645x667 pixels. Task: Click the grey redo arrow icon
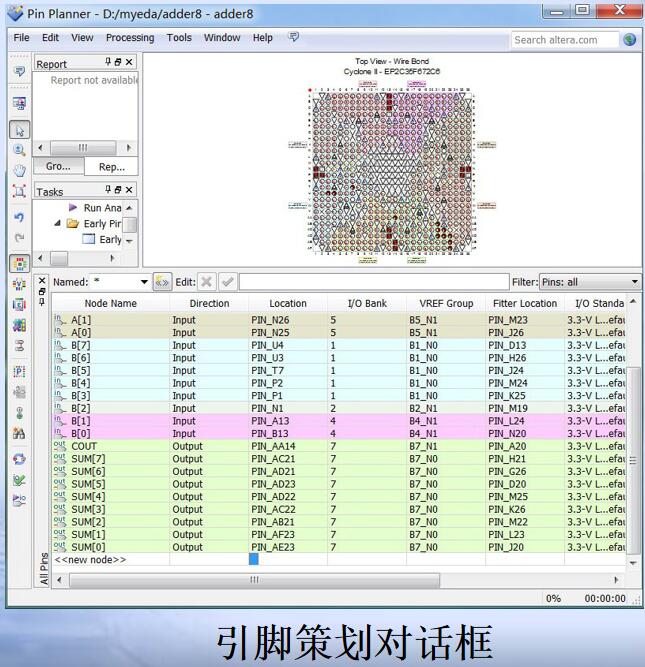19,238
